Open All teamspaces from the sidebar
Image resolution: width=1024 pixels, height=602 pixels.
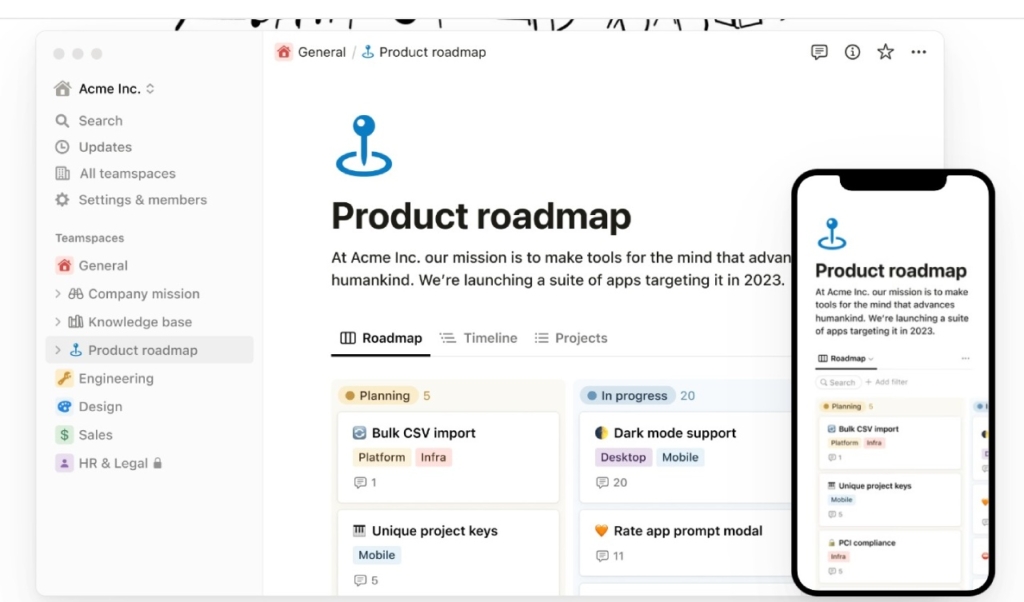(x=62, y=173)
